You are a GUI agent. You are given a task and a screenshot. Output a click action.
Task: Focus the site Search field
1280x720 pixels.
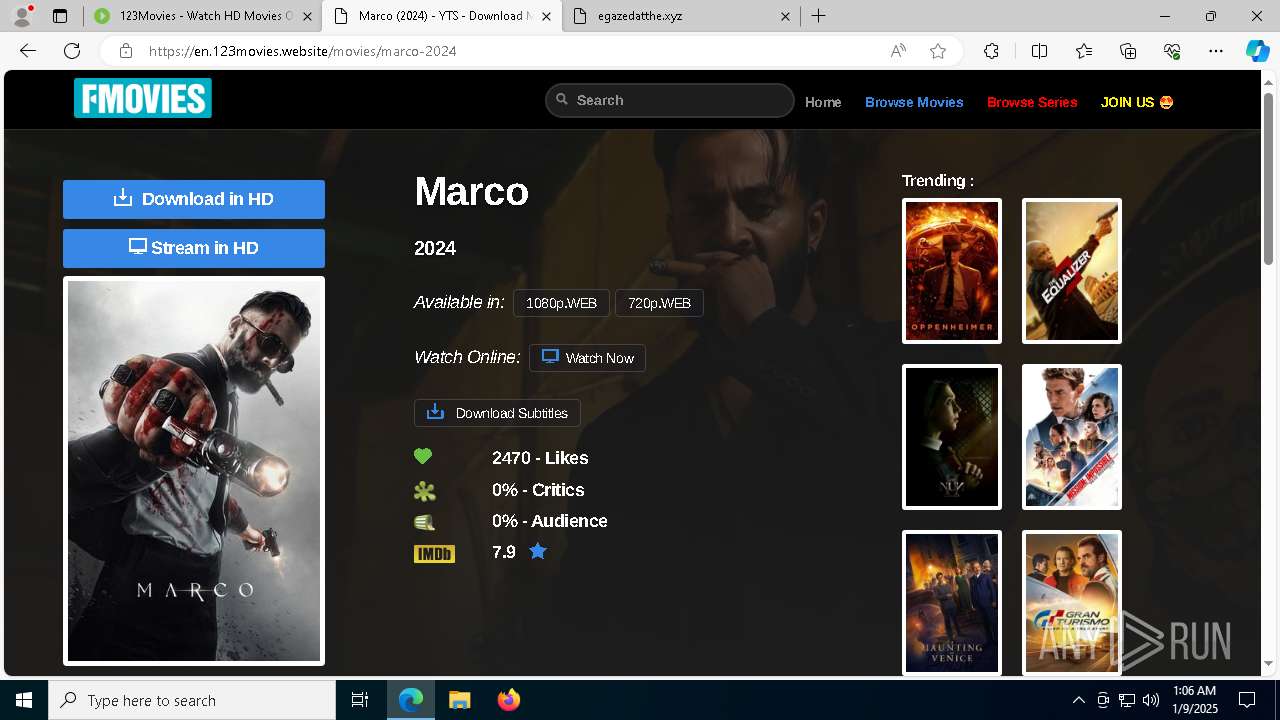click(669, 100)
